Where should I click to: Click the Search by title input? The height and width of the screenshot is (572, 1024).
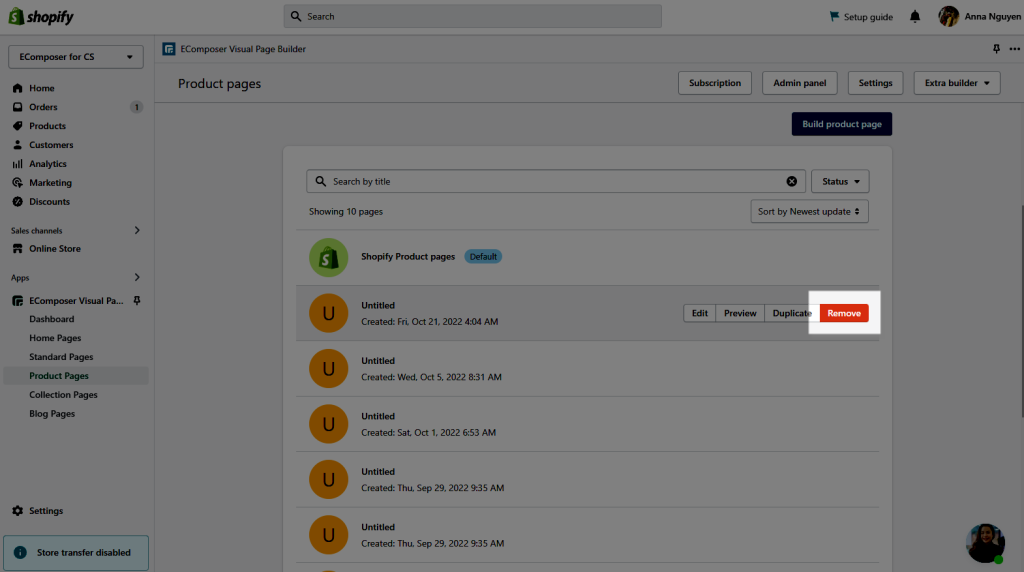[x=556, y=182]
